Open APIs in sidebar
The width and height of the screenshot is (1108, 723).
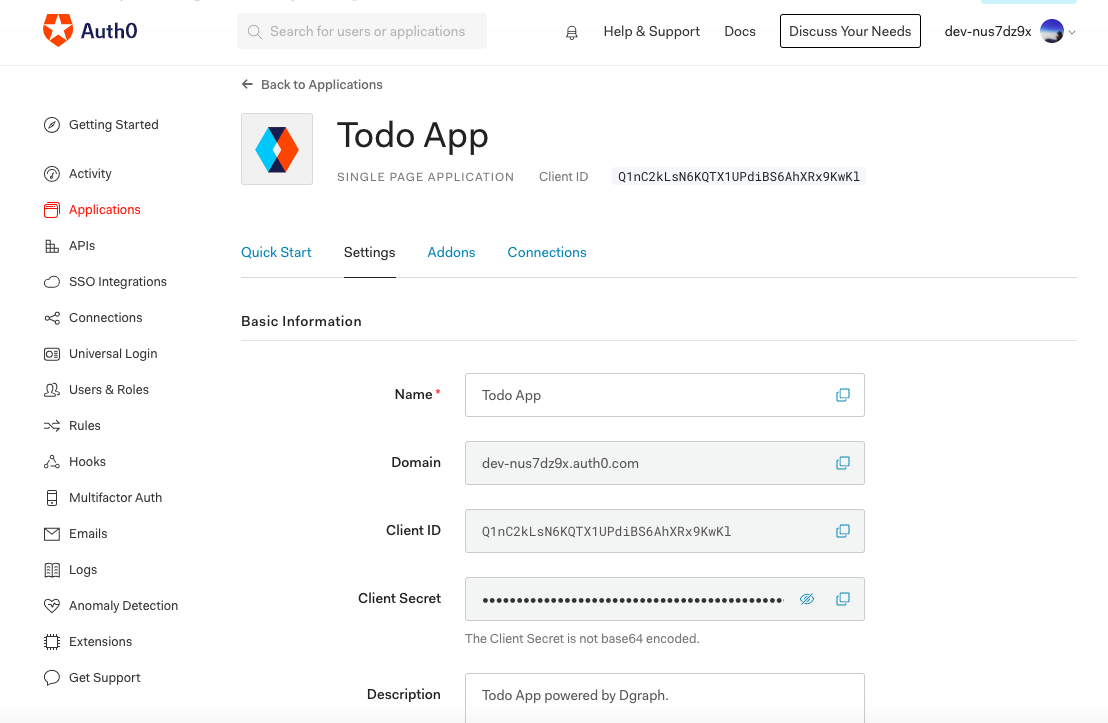pos(82,246)
